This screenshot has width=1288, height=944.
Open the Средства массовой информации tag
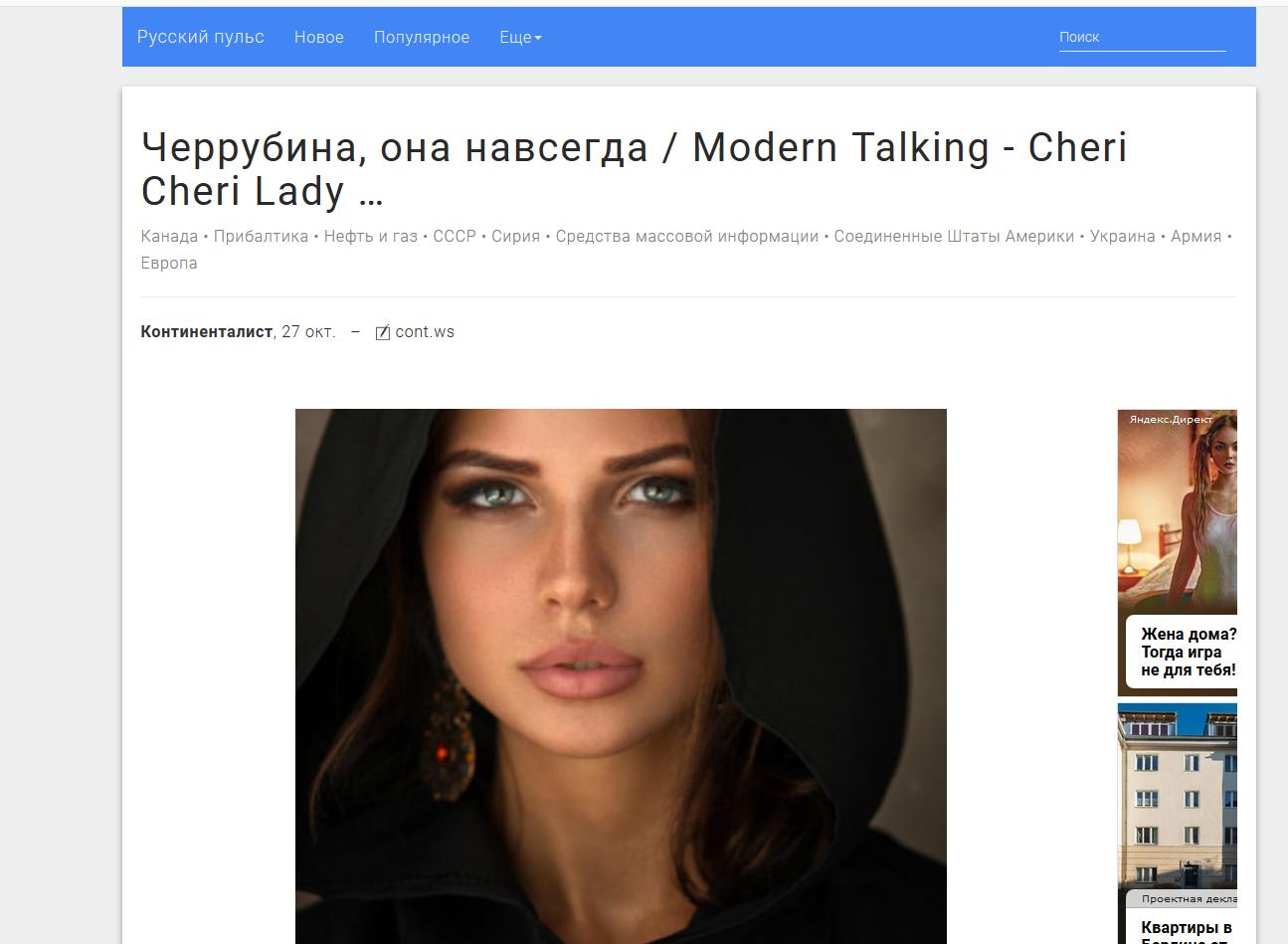687,236
